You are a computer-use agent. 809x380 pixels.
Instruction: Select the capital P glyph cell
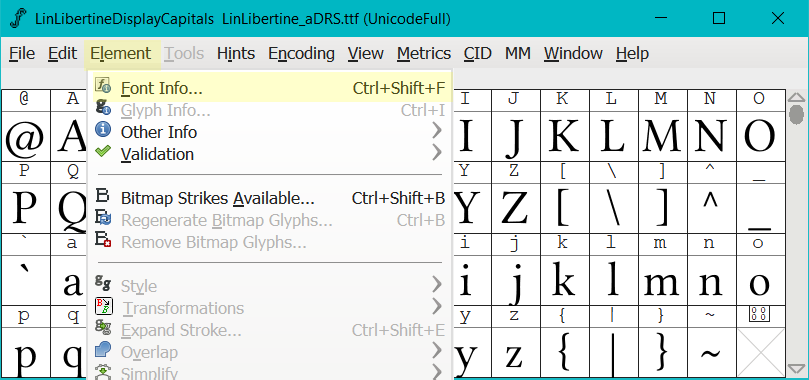click(x=25, y=208)
